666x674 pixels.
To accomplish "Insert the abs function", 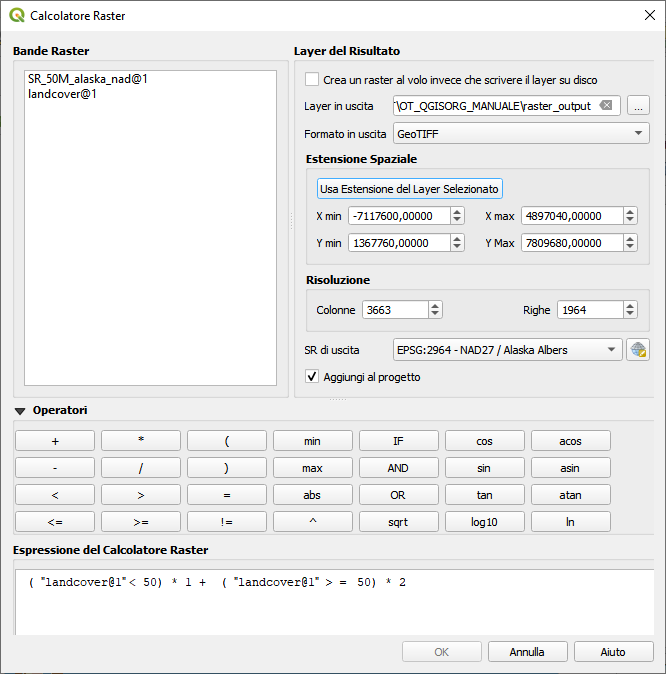I will pos(313,495).
